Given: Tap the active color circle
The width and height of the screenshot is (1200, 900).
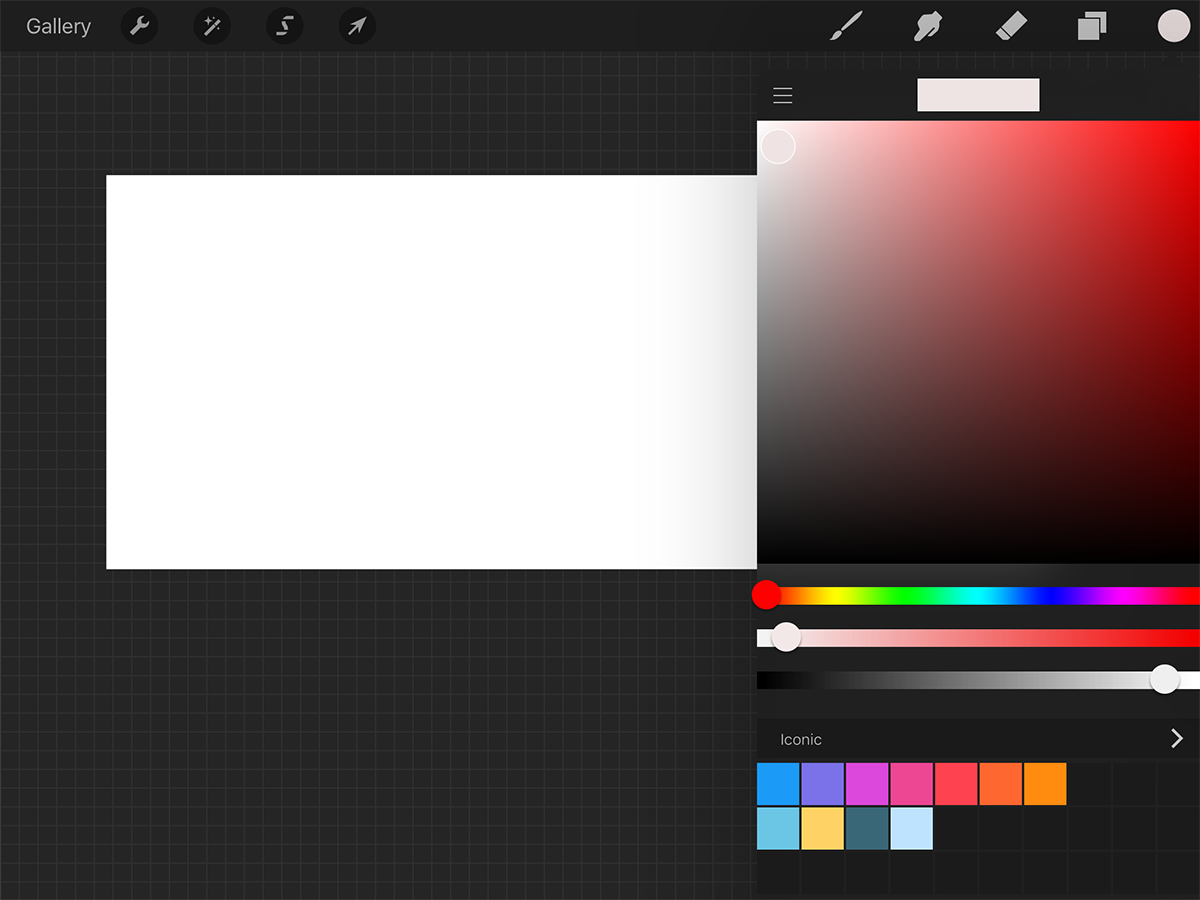Looking at the screenshot, I should 1174,27.
